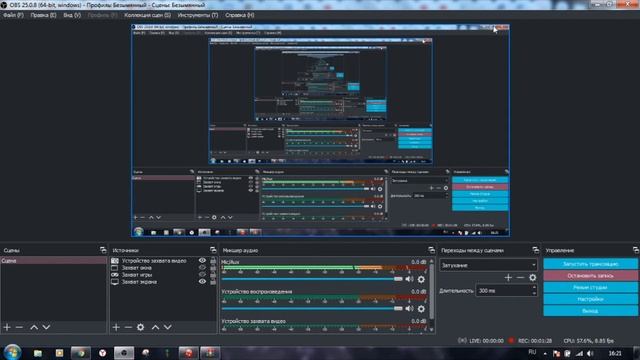Toggle lock on Захват окна source
The image size is (640, 360).
(x=213, y=268)
